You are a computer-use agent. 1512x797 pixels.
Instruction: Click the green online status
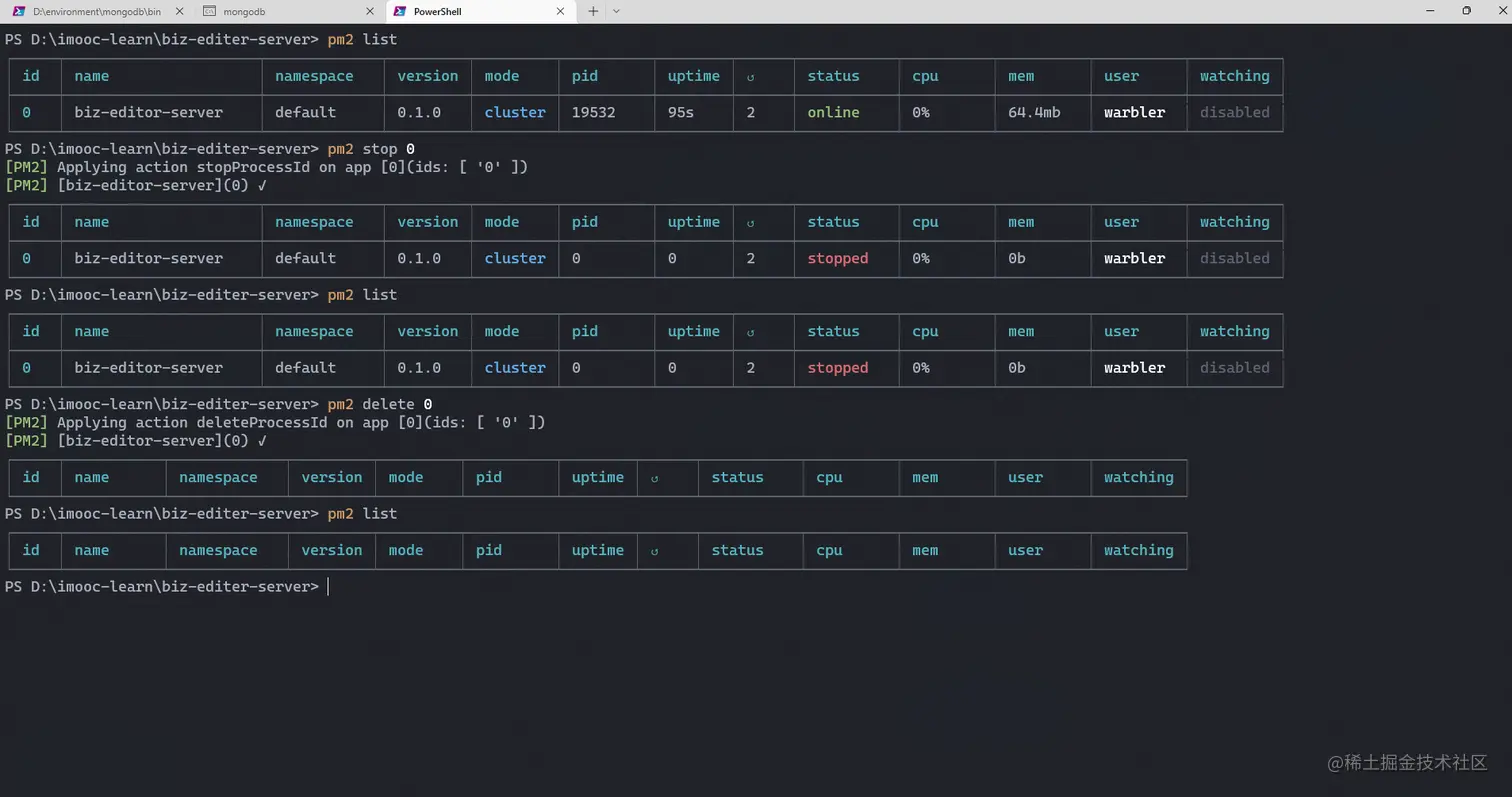pyautogui.click(x=833, y=113)
